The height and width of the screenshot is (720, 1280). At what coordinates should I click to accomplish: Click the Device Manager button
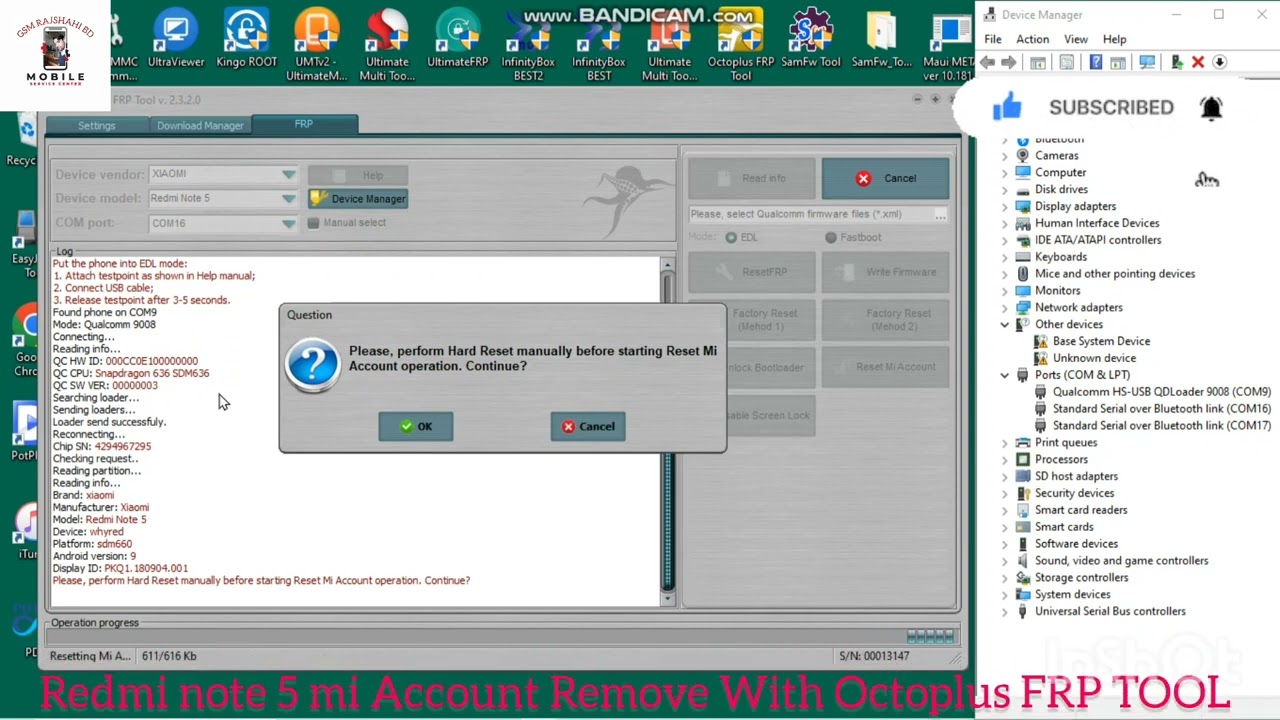point(358,198)
